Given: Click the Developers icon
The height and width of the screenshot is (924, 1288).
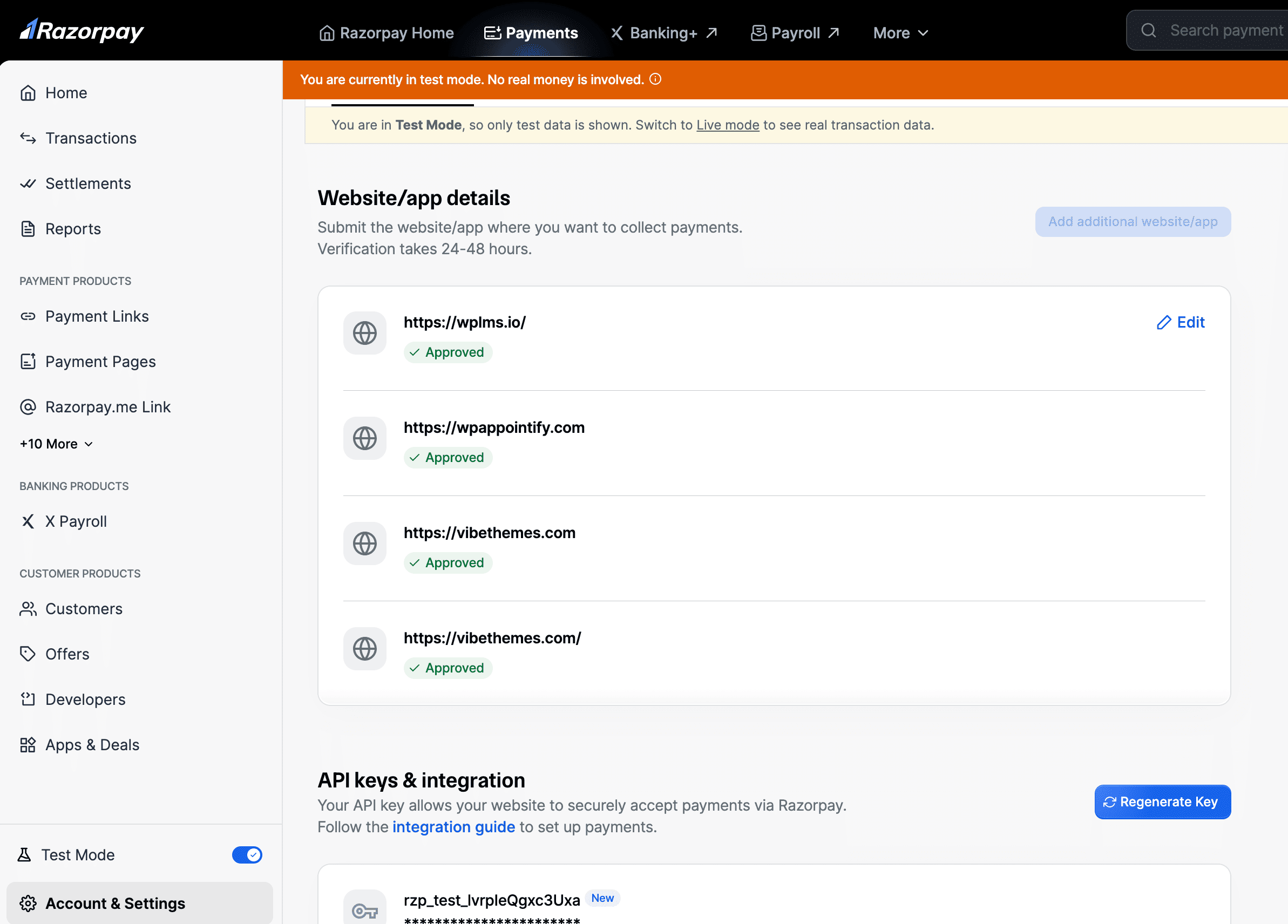Looking at the screenshot, I should (28, 699).
